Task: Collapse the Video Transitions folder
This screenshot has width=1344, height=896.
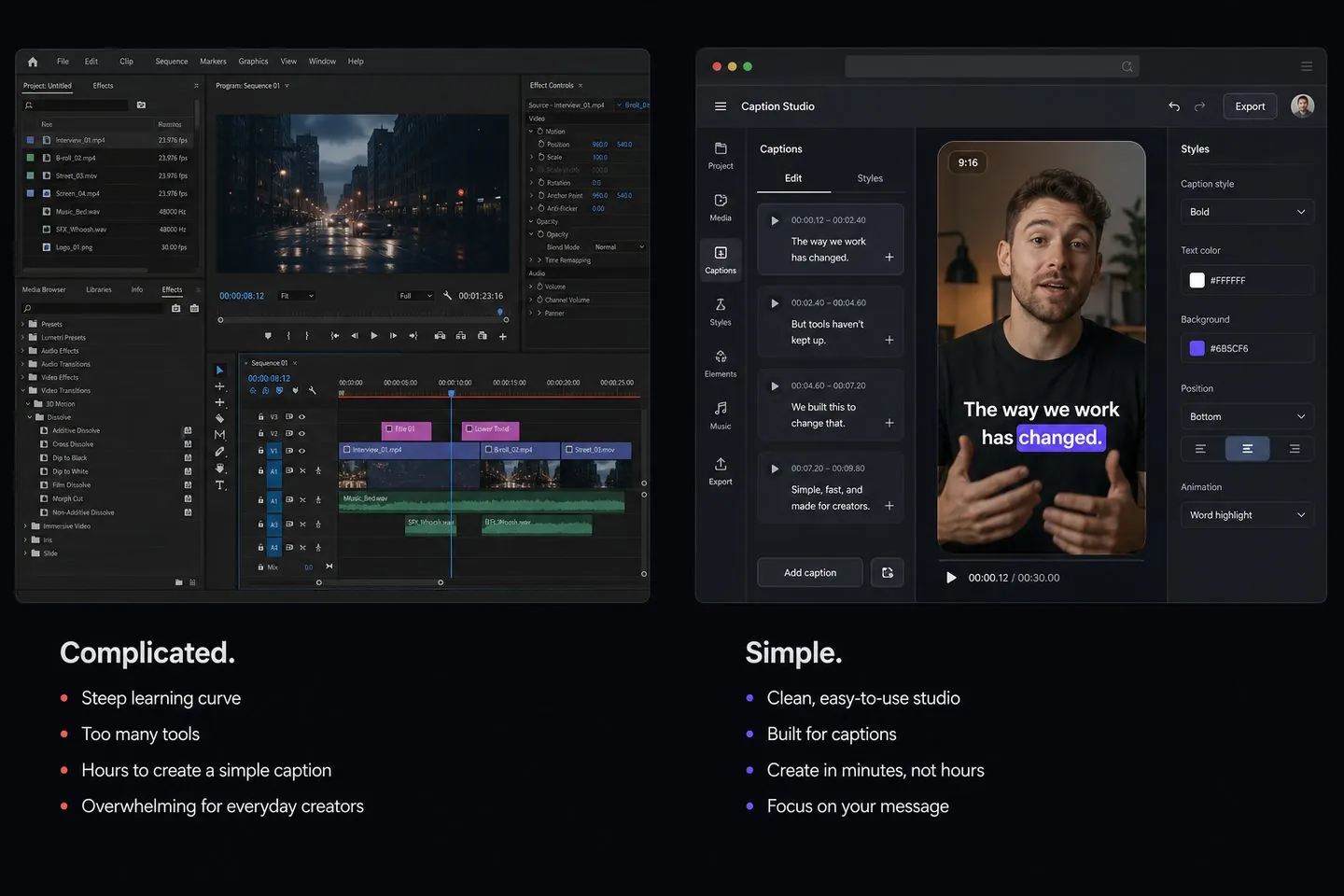Action: pyautogui.click(x=23, y=391)
